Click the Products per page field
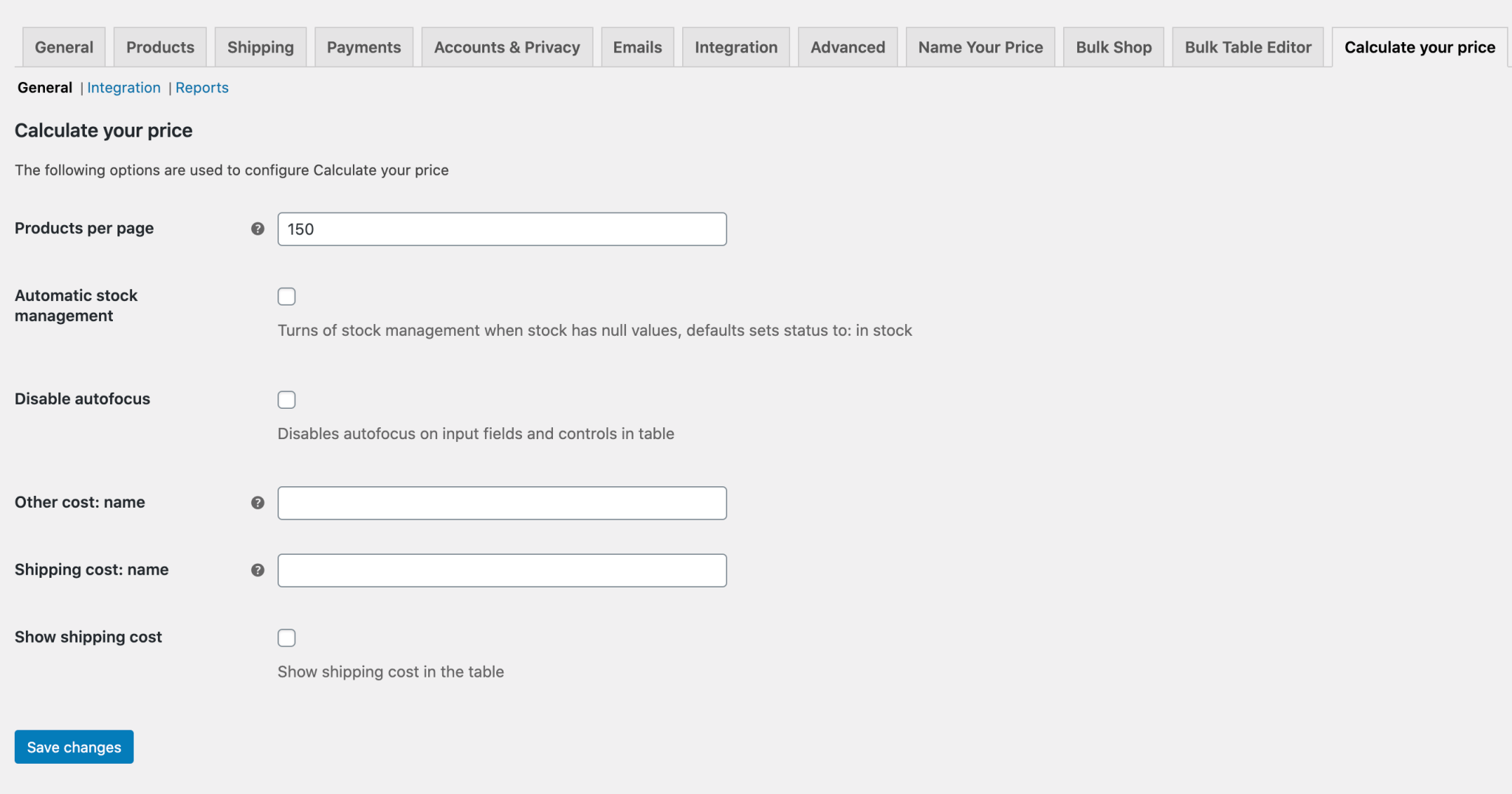1512x794 pixels. coord(502,229)
